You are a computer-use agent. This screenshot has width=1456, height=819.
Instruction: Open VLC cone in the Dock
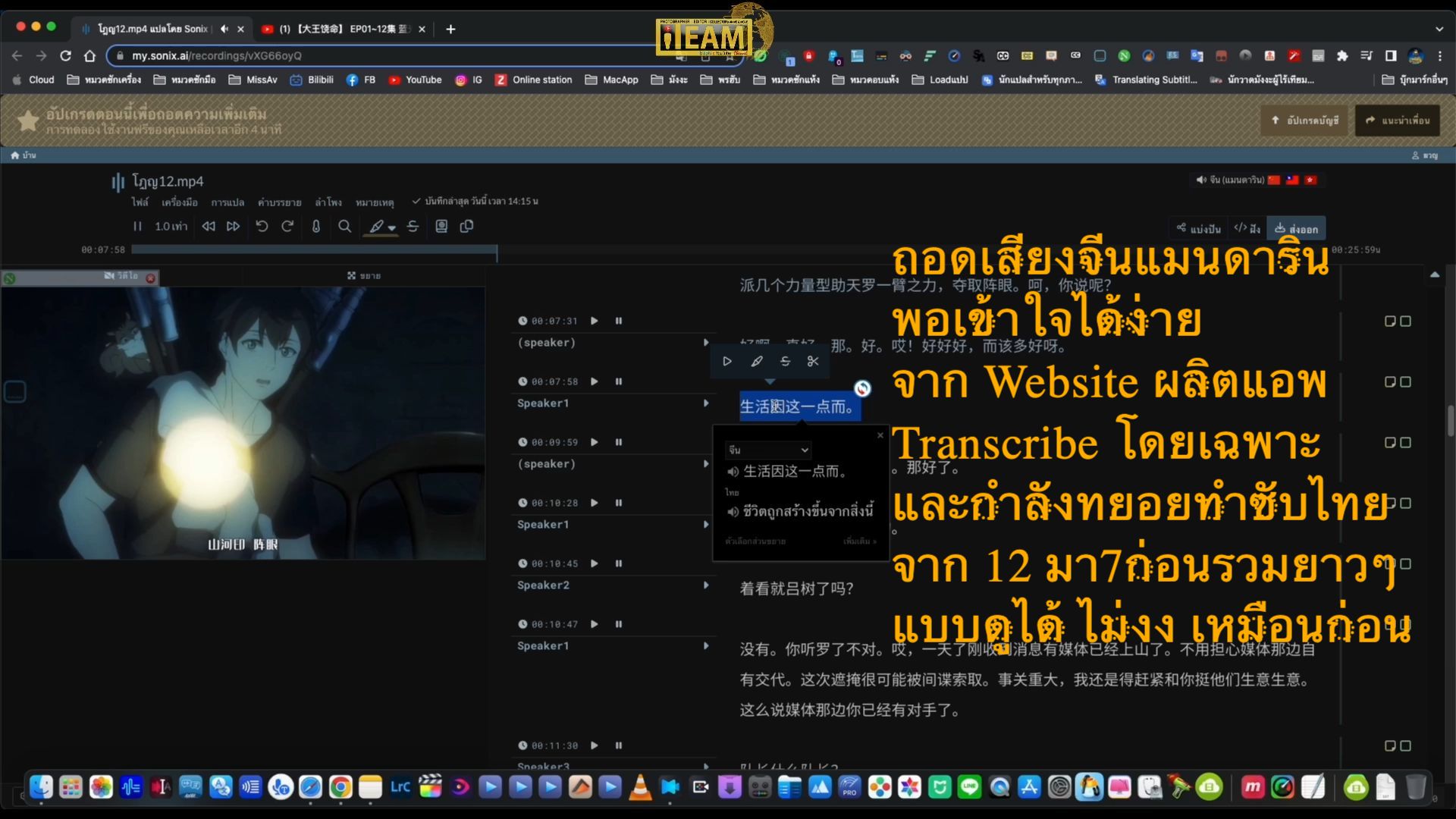(x=641, y=787)
